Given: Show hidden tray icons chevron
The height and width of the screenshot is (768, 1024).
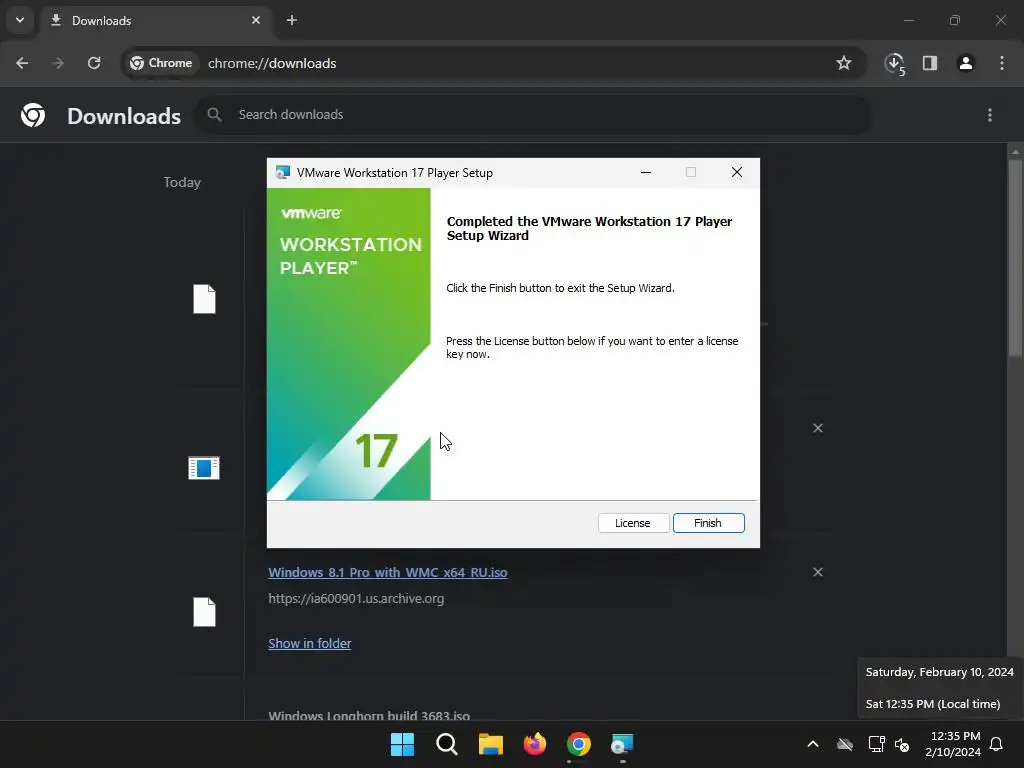Looking at the screenshot, I should (x=813, y=744).
